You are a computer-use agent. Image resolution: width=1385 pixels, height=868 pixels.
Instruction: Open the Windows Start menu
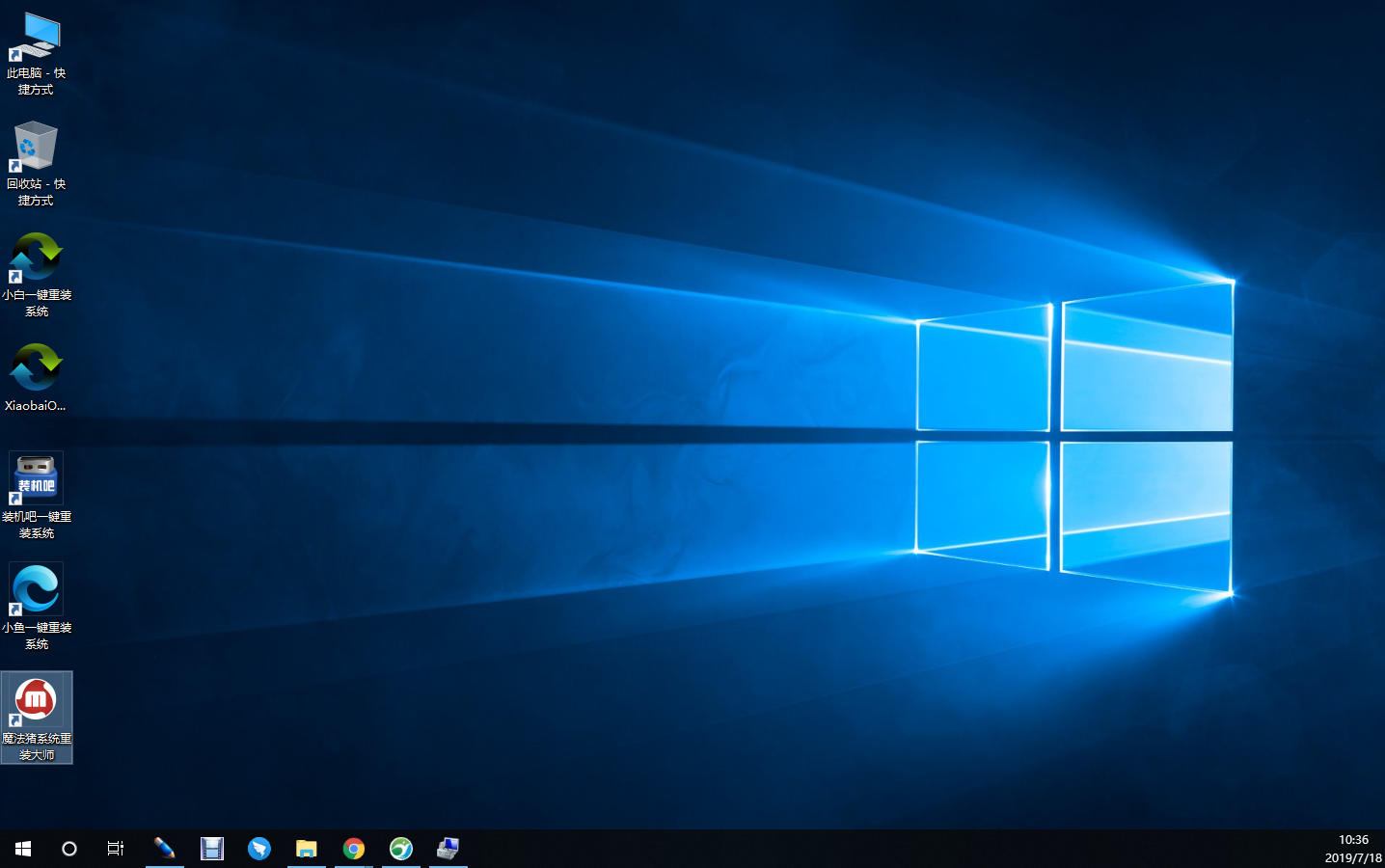(x=23, y=849)
